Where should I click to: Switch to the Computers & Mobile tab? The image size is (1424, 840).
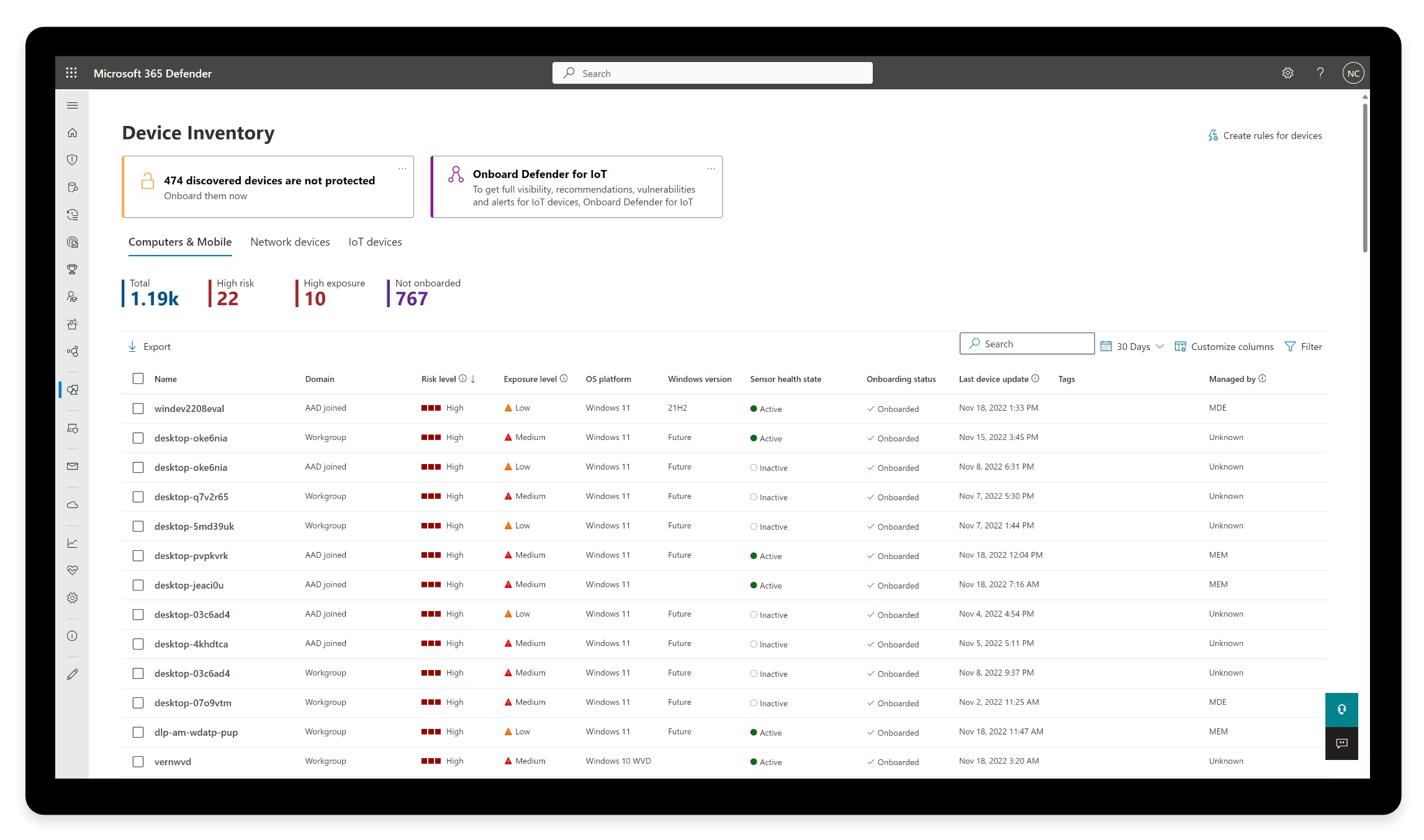tap(180, 242)
